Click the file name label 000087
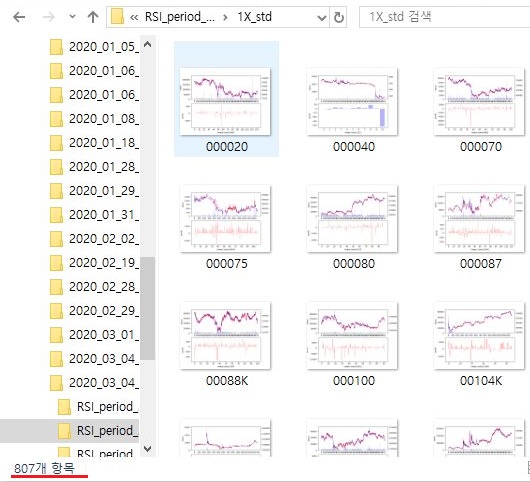Image resolution: width=530 pixels, height=482 pixels. [481, 263]
